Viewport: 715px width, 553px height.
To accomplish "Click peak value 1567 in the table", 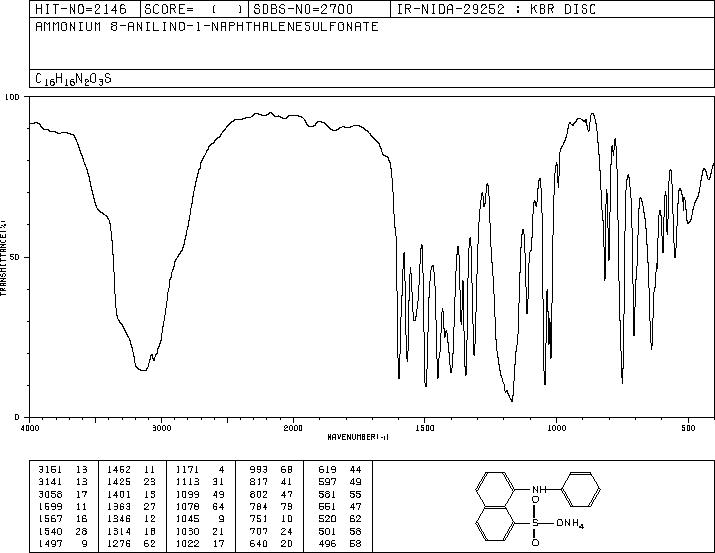I will pyautogui.click(x=50, y=519).
